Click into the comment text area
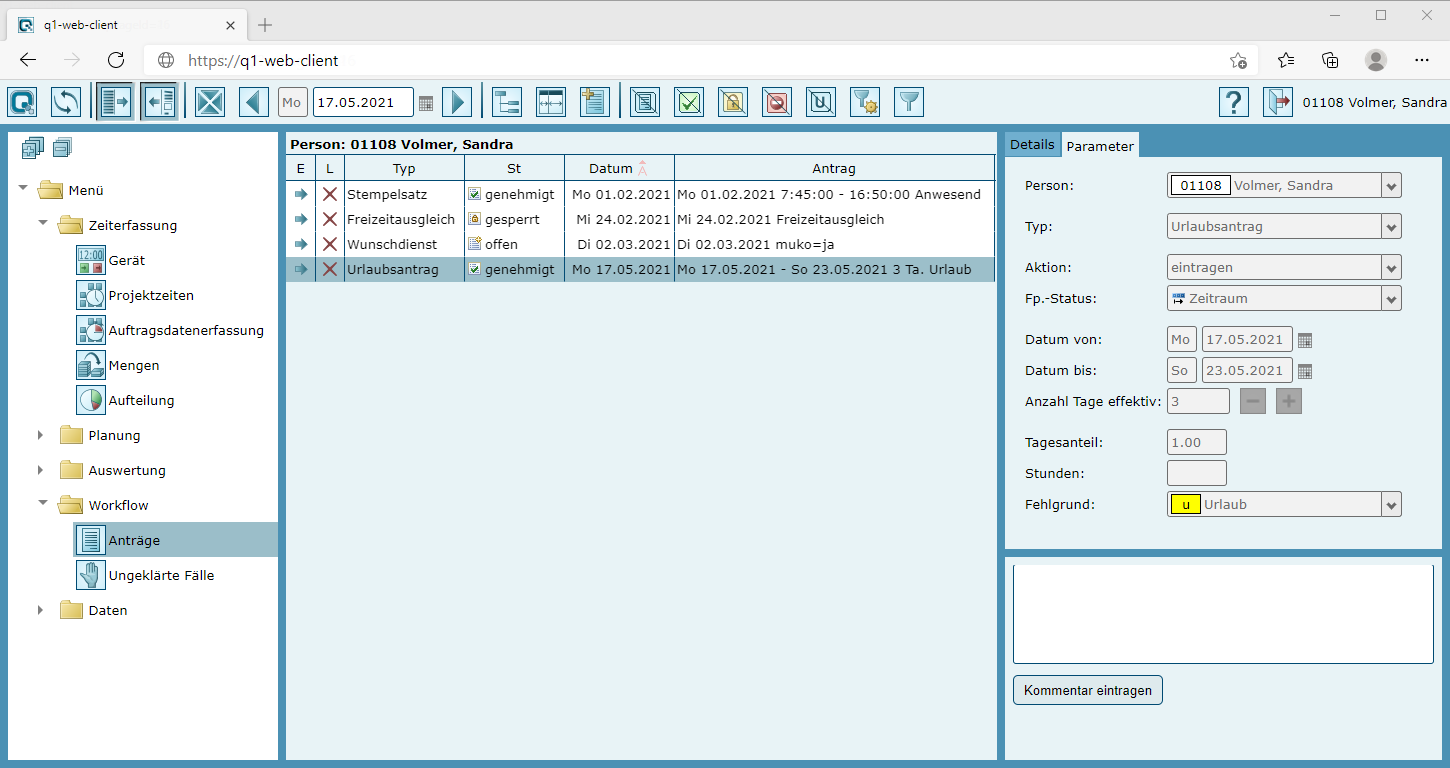 pos(1222,614)
